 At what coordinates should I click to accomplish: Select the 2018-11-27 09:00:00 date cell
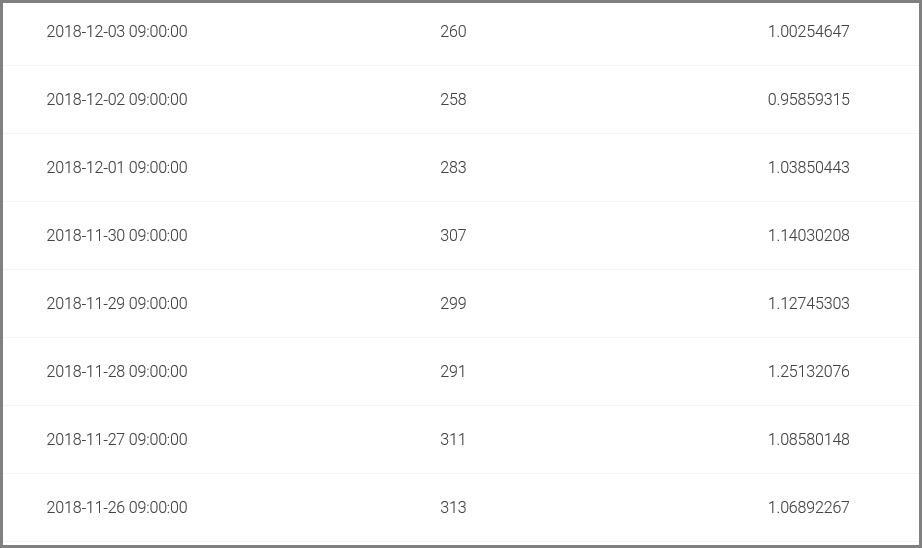[117, 440]
